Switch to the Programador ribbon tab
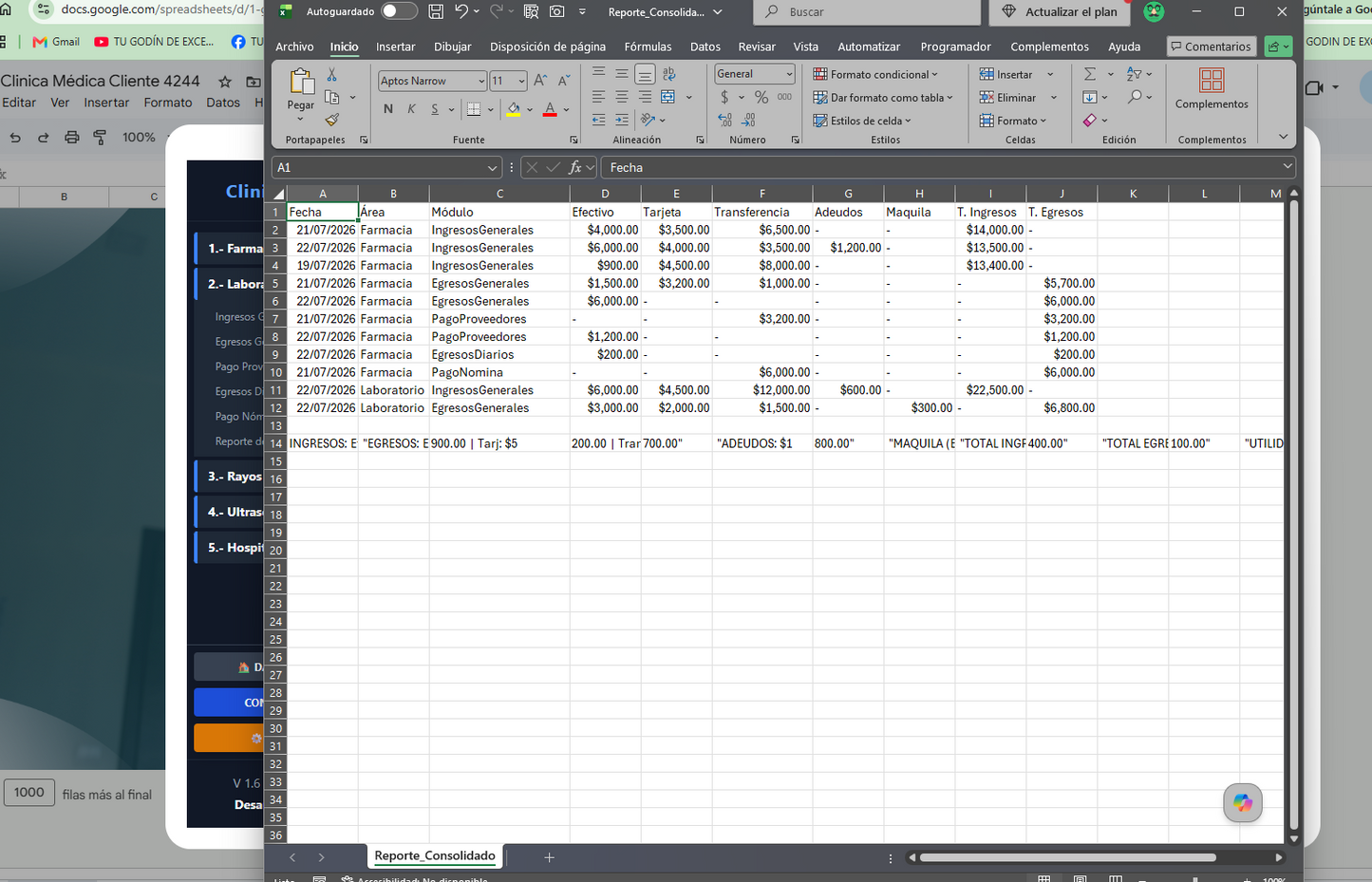1372x882 pixels. tap(955, 47)
